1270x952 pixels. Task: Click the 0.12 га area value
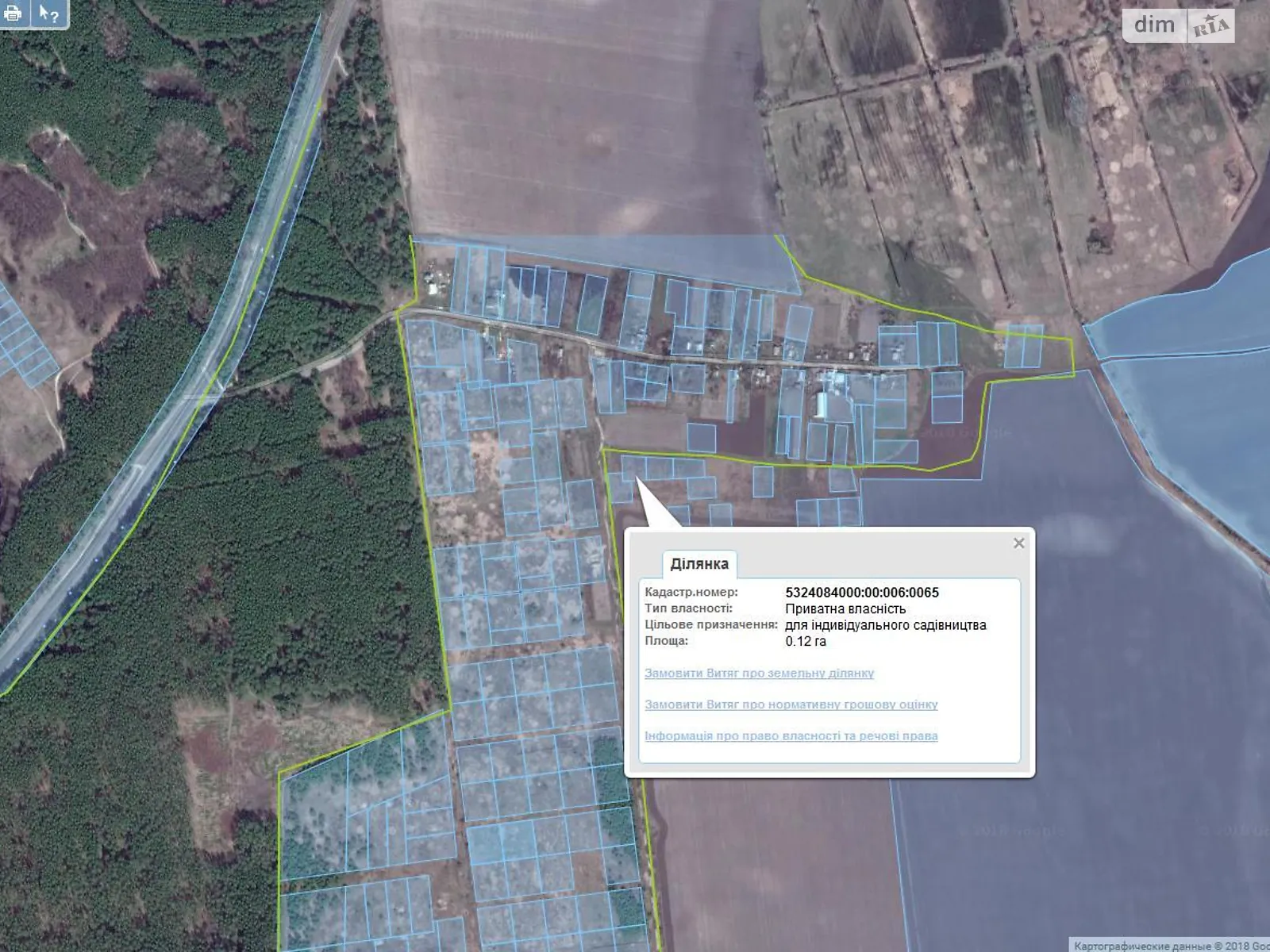coord(806,641)
